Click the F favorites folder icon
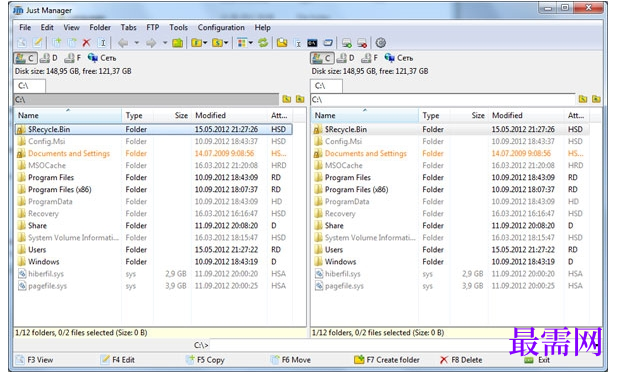Viewport: 621px width, 373px height. click(x=196, y=43)
